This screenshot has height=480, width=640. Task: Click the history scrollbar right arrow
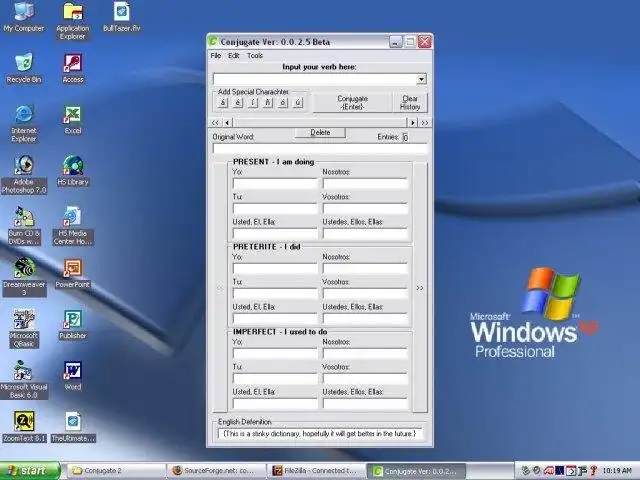(x=413, y=122)
